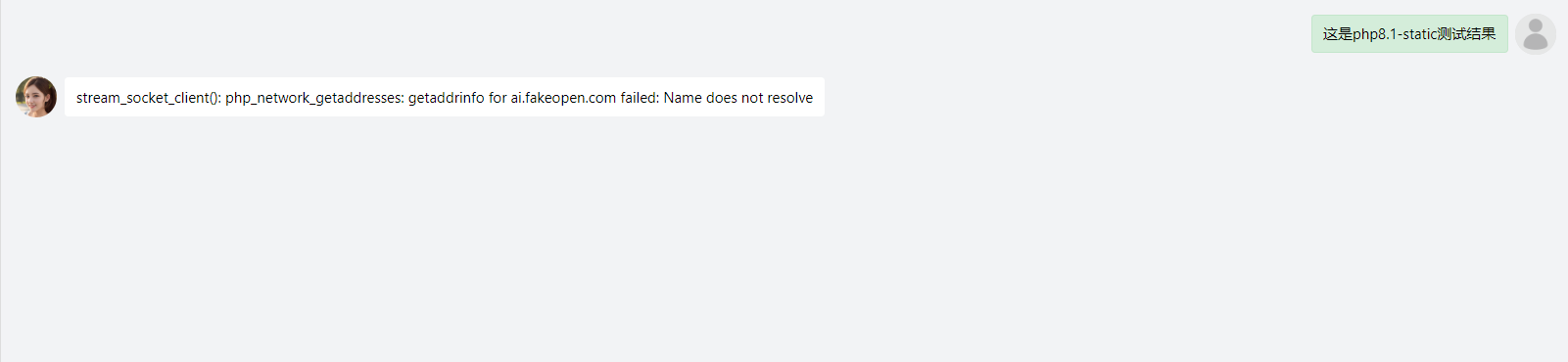The height and width of the screenshot is (362, 1568).
Task: Click the word getaddrinfo in the error
Action: (446, 98)
